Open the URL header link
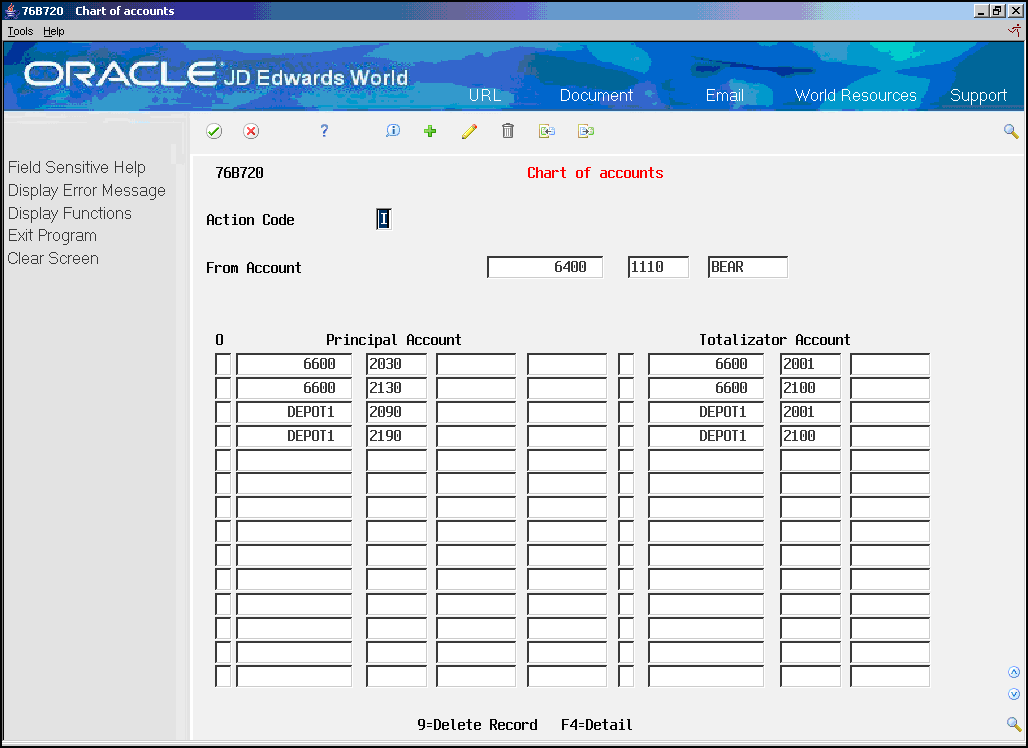This screenshot has height=748, width=1028. click(484, 95)
